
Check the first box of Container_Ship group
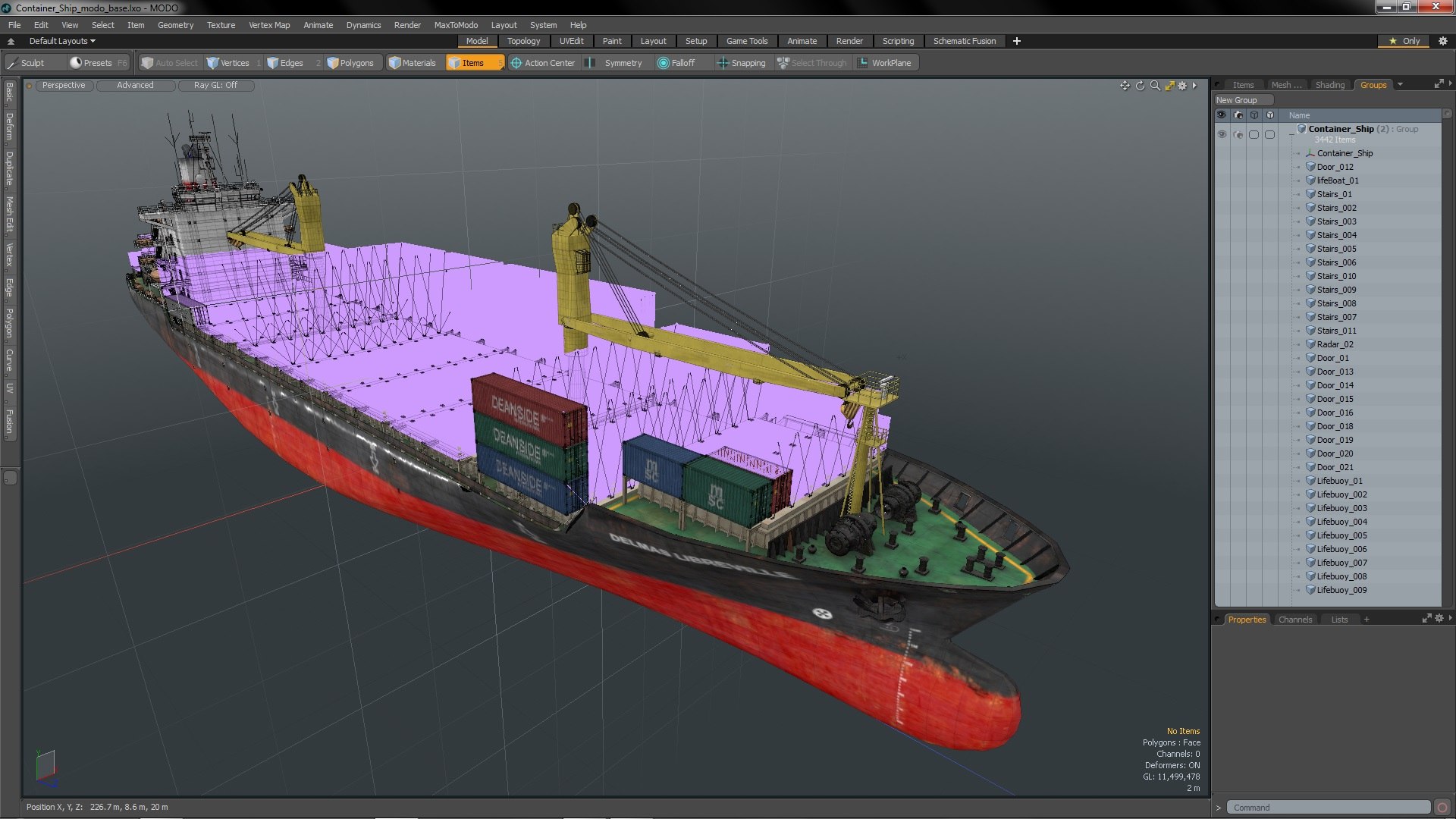point(1254,134)
